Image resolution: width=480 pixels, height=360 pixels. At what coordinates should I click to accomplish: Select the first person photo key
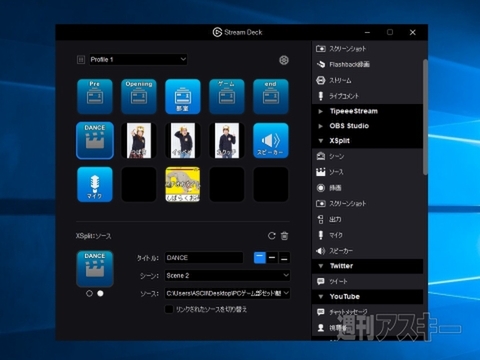point(139,140)
